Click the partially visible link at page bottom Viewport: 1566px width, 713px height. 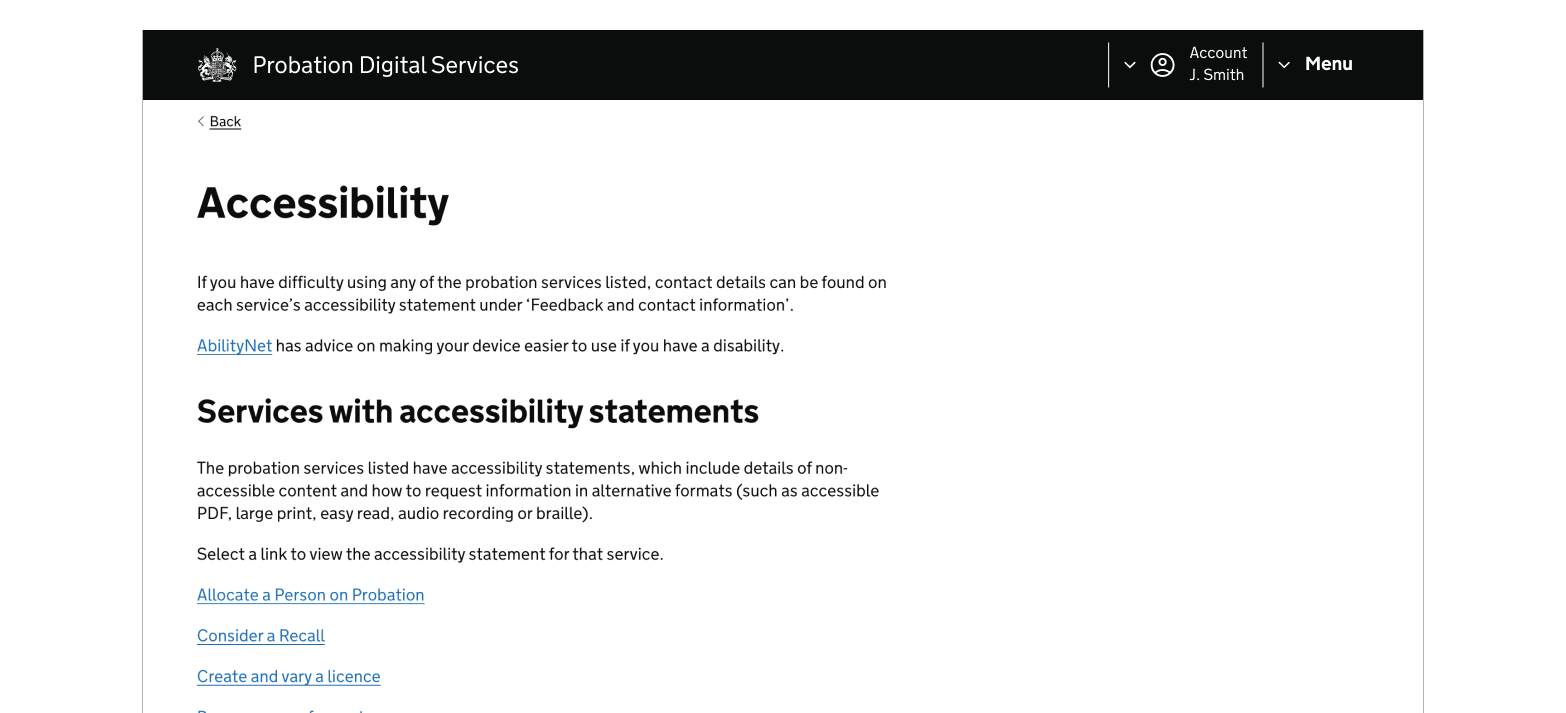pos(280,710)
